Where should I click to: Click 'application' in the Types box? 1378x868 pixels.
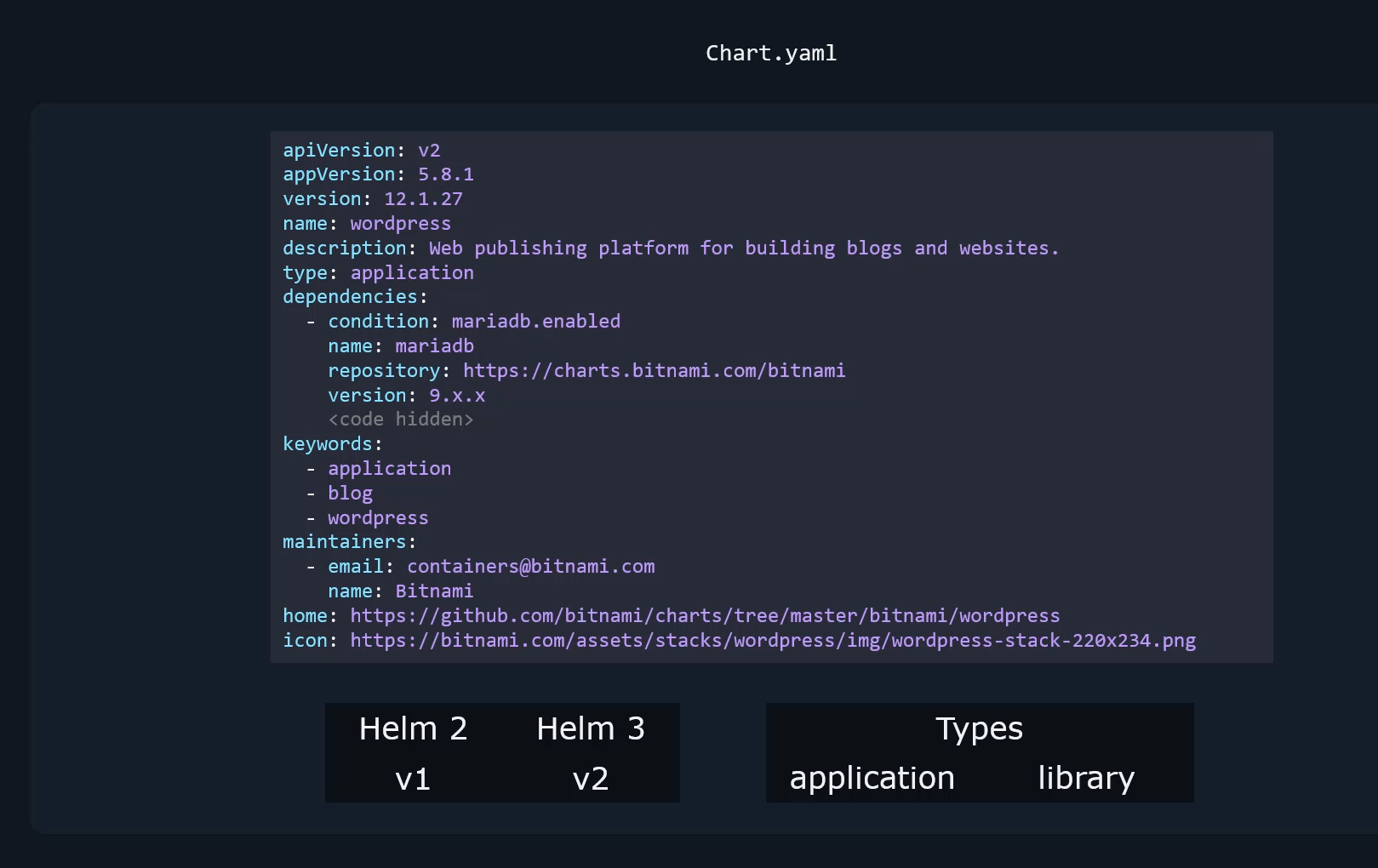pyautogui.click(x=872, y=779)
